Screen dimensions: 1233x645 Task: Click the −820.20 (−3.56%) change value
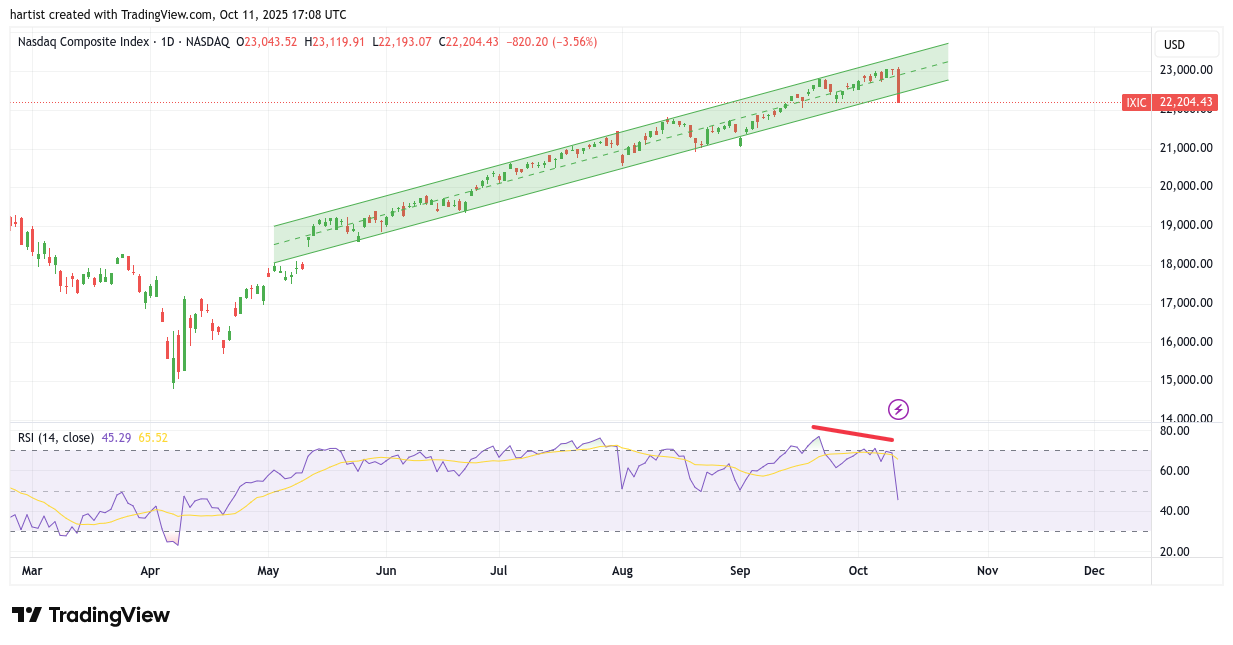(552, 42)
